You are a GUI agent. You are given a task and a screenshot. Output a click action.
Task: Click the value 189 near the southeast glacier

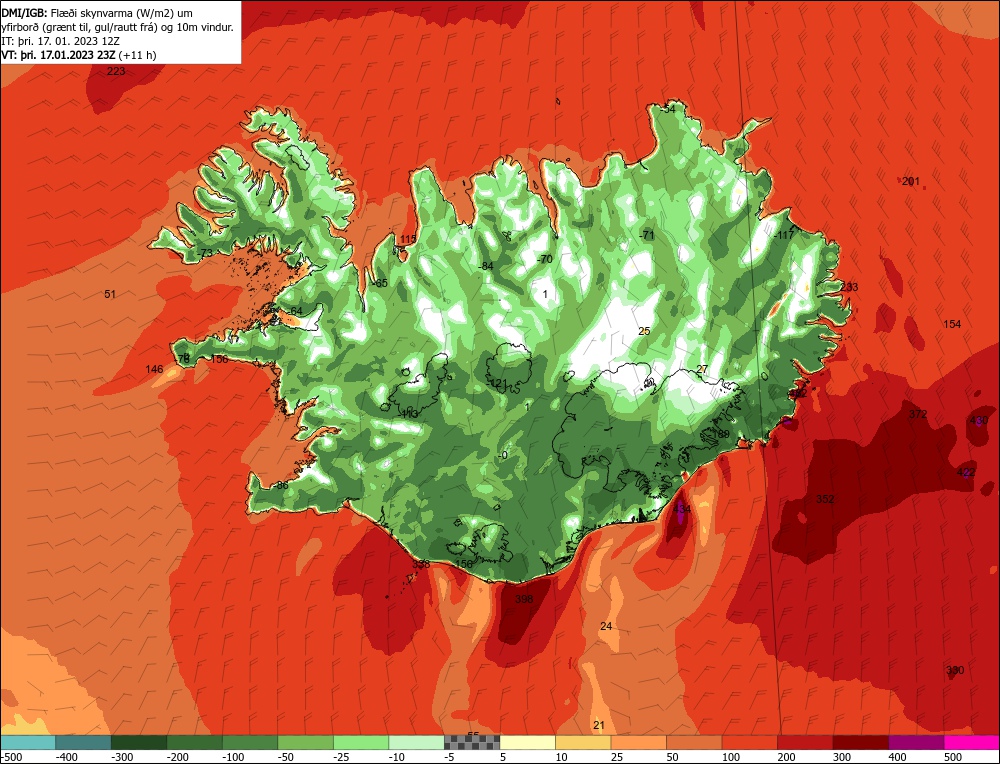pos(721,434)
